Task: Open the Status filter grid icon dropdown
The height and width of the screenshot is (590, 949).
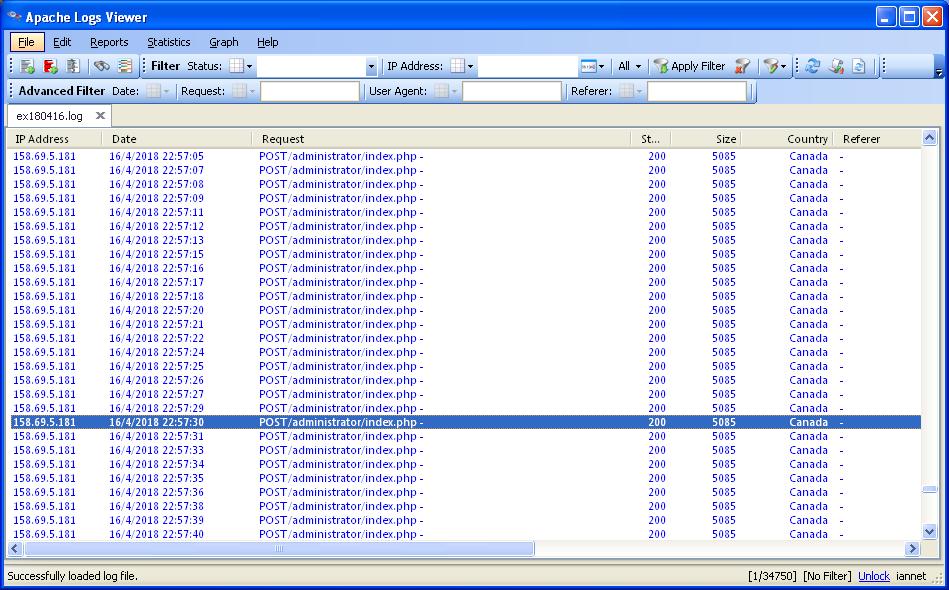Action: click(240, 66)
